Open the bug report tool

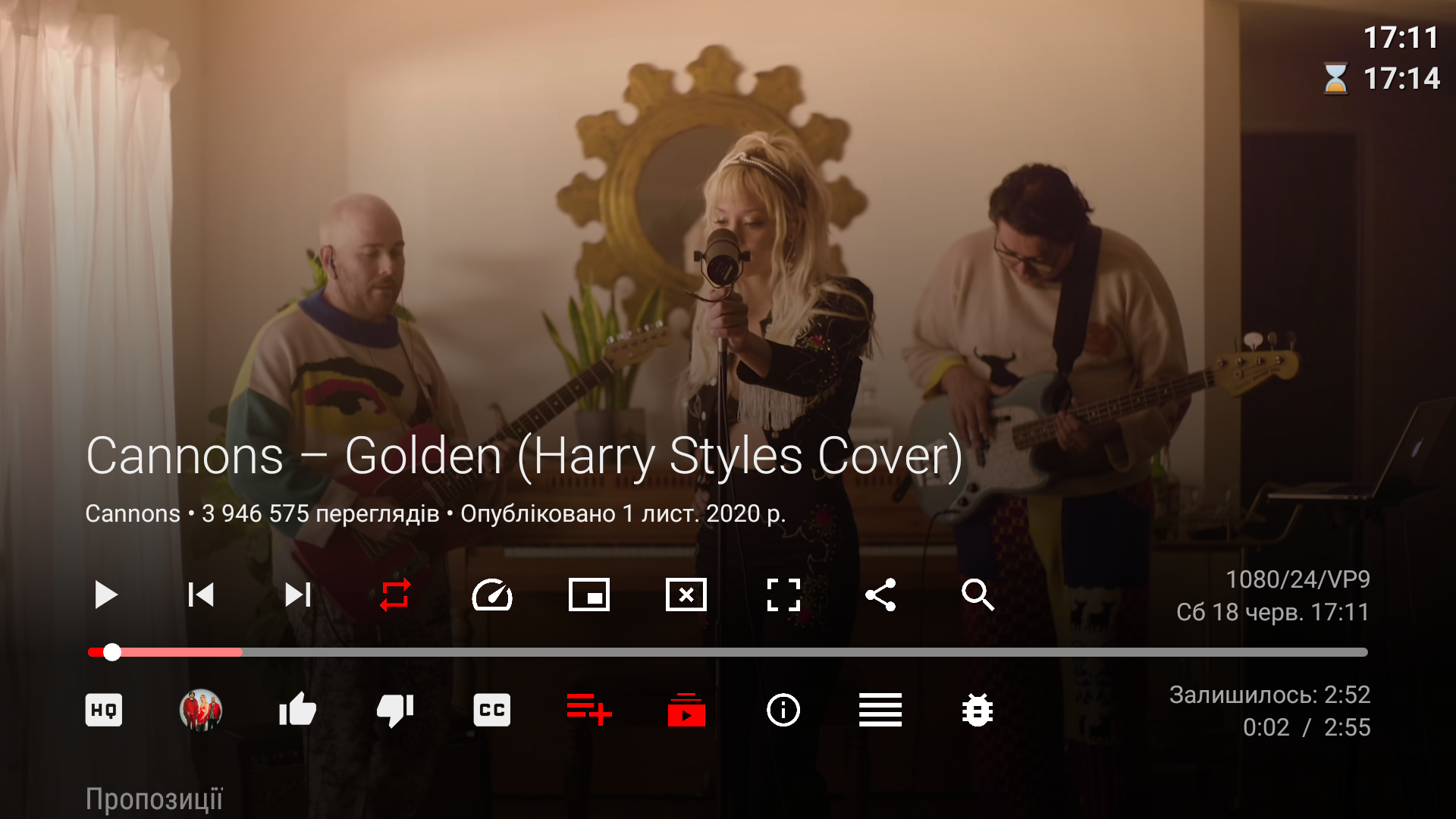pyautogui.click(x=977, y=711)
